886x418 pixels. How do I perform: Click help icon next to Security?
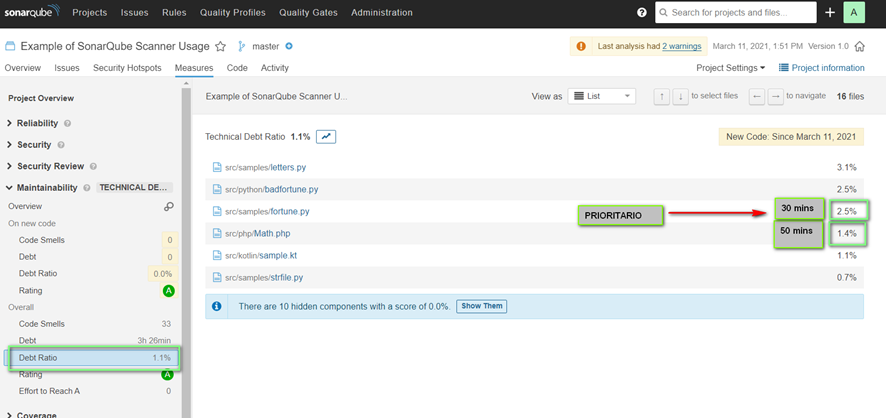pos(61,145)
